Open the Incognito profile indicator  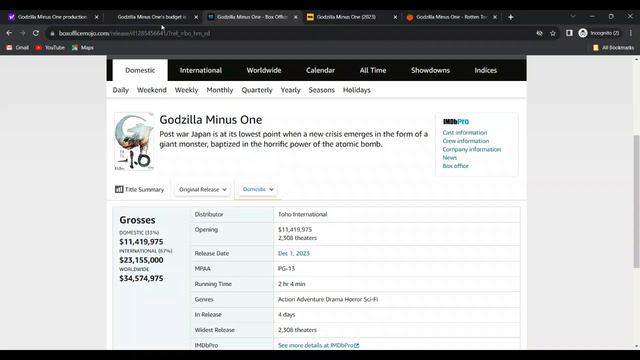pos(599,33)
